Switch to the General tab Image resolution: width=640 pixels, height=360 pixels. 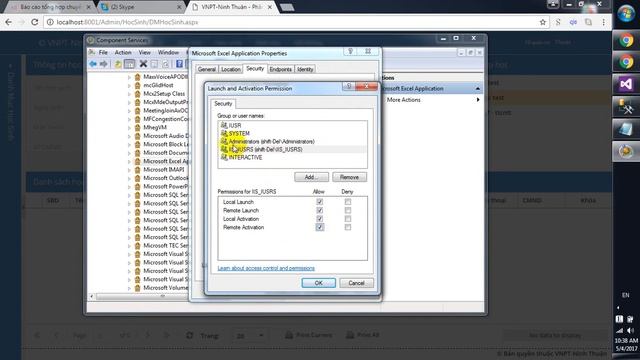point(207,69)
